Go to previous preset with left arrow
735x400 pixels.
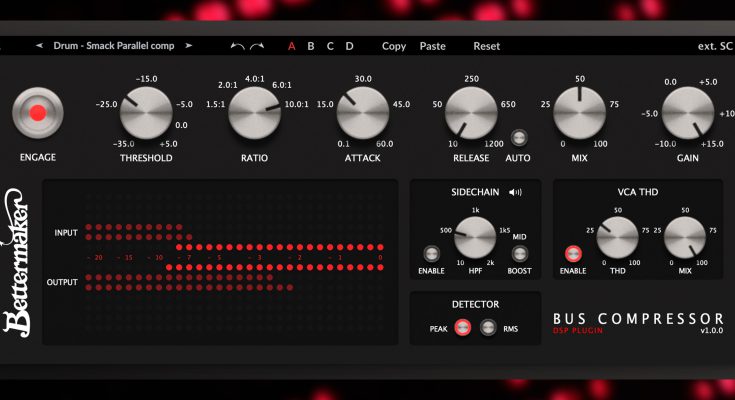pos(40,46)
